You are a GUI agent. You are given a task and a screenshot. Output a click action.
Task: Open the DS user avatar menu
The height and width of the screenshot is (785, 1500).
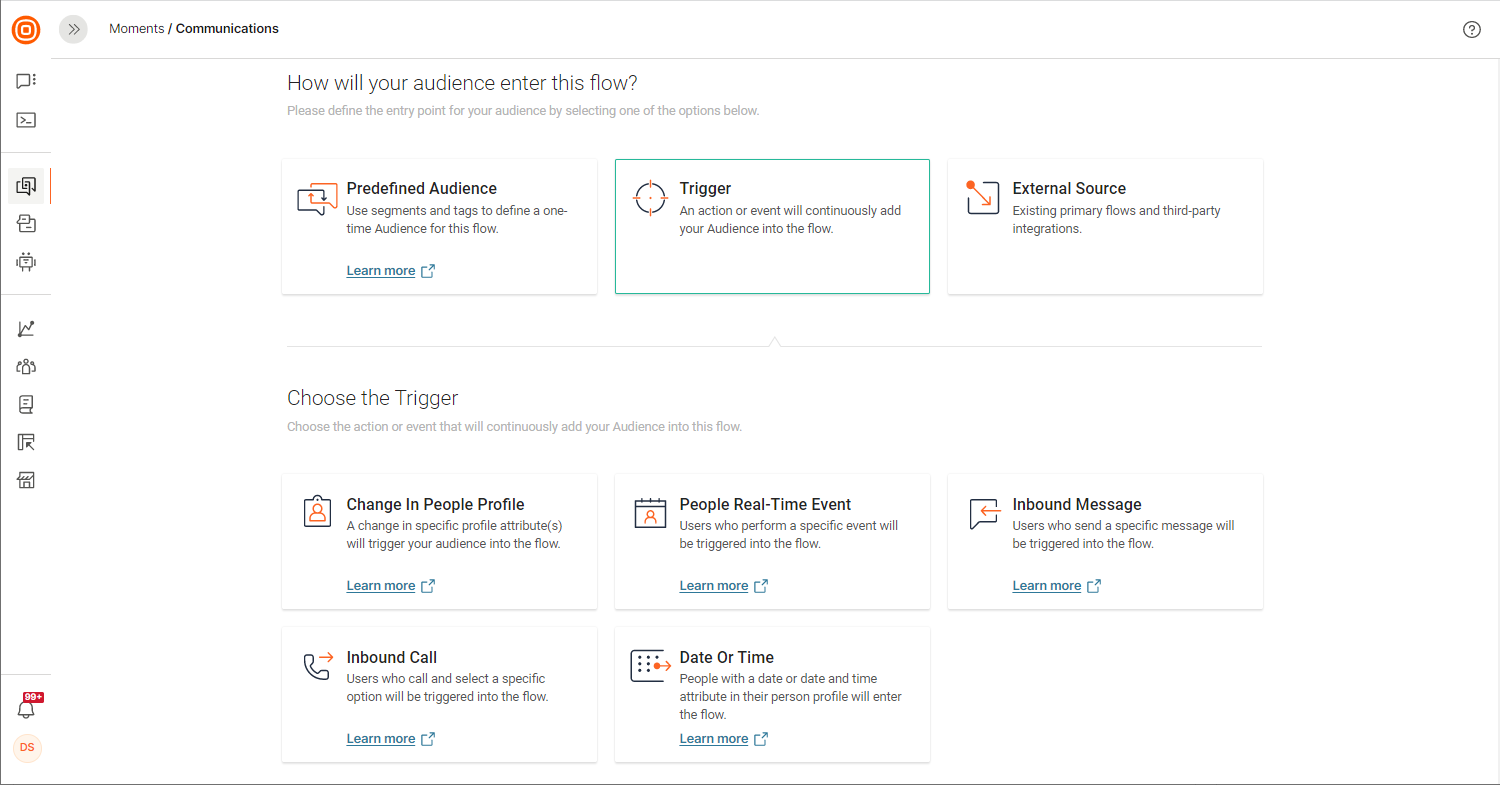27,748
